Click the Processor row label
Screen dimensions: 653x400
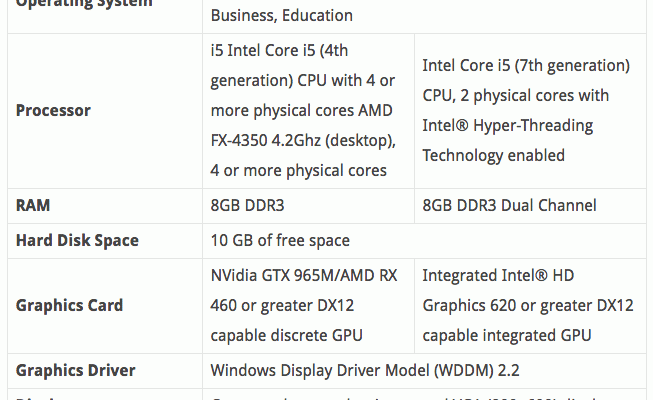pos(53,110)
